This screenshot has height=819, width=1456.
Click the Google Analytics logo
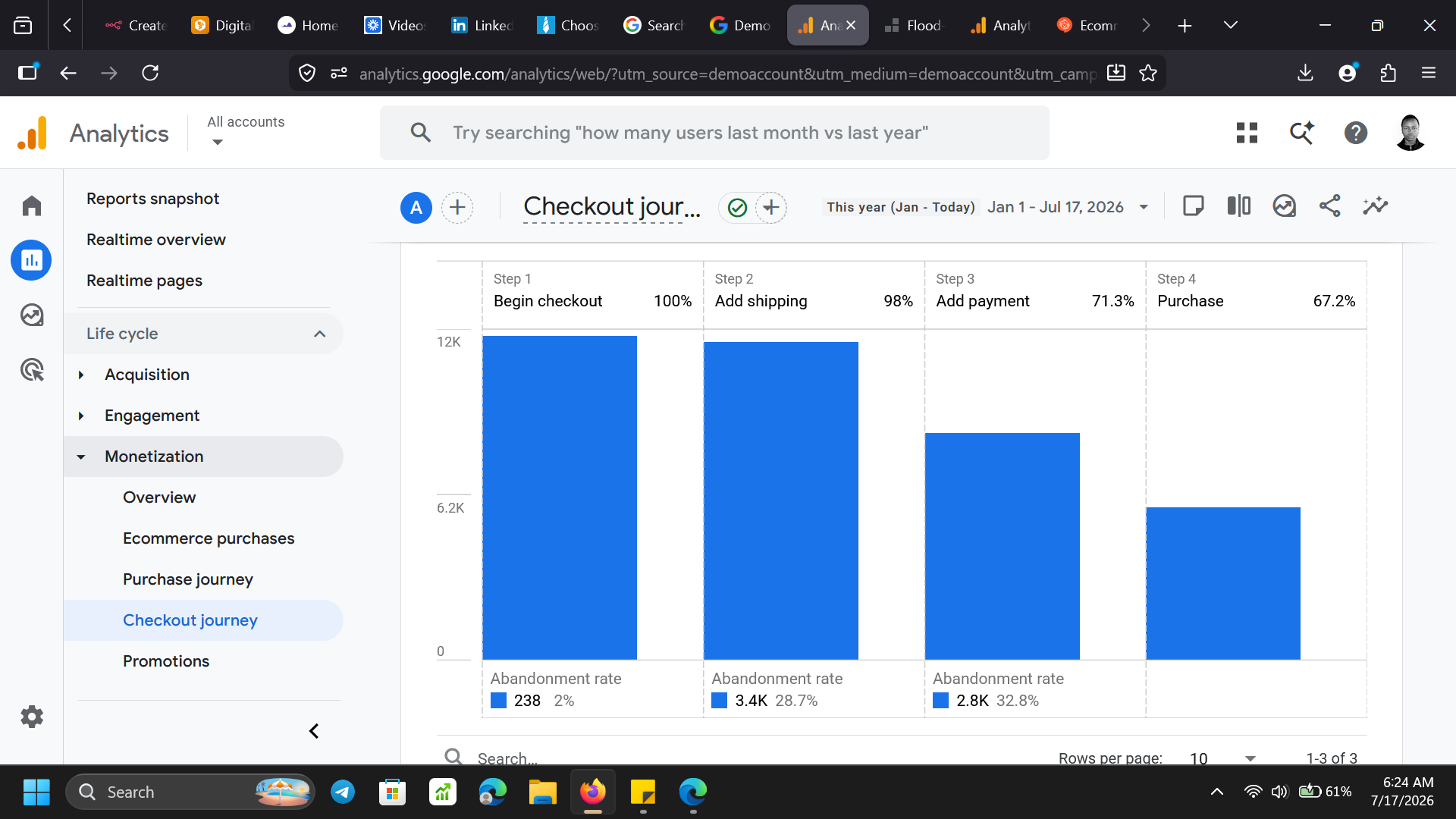(32, 133)
